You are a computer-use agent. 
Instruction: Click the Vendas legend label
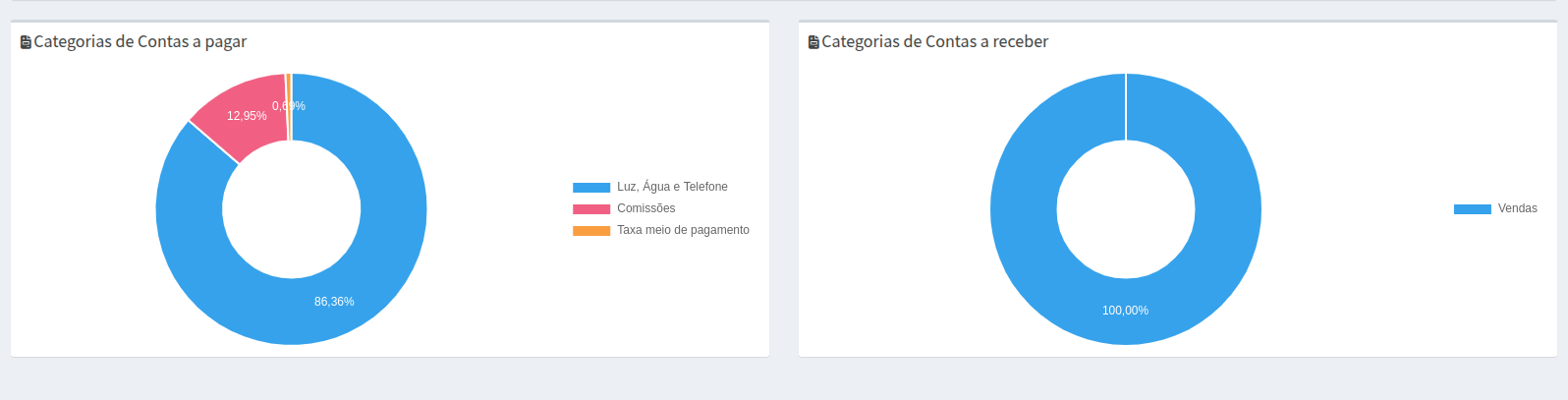(x=1517, y=208)
